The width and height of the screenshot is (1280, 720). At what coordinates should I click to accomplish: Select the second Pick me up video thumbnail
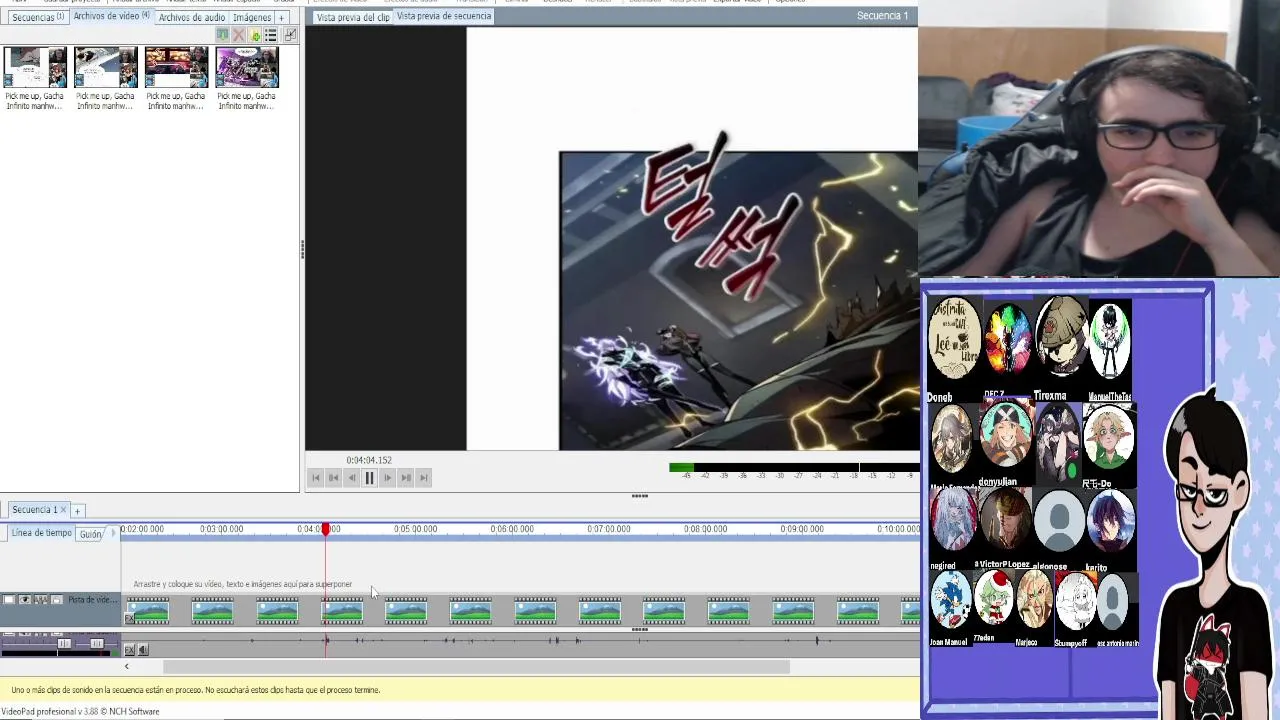tap(105, 68)
